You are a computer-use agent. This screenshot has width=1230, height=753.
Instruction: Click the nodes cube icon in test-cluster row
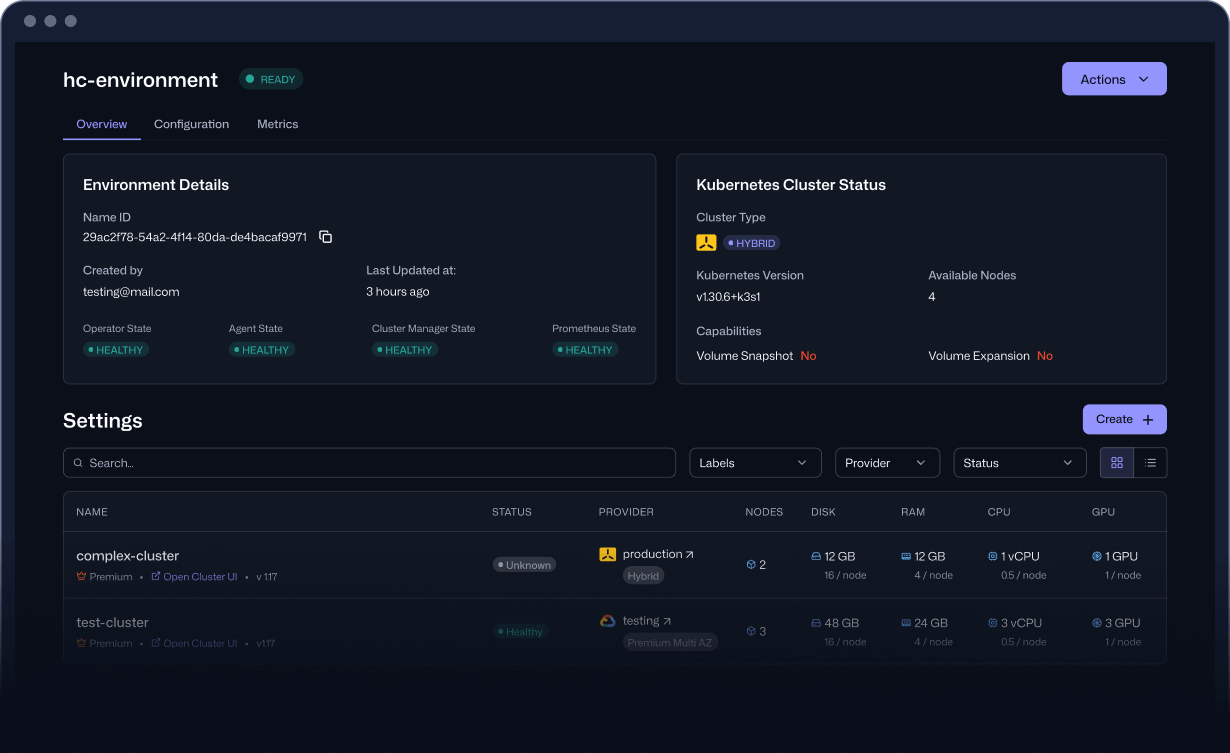pos(750,631)
